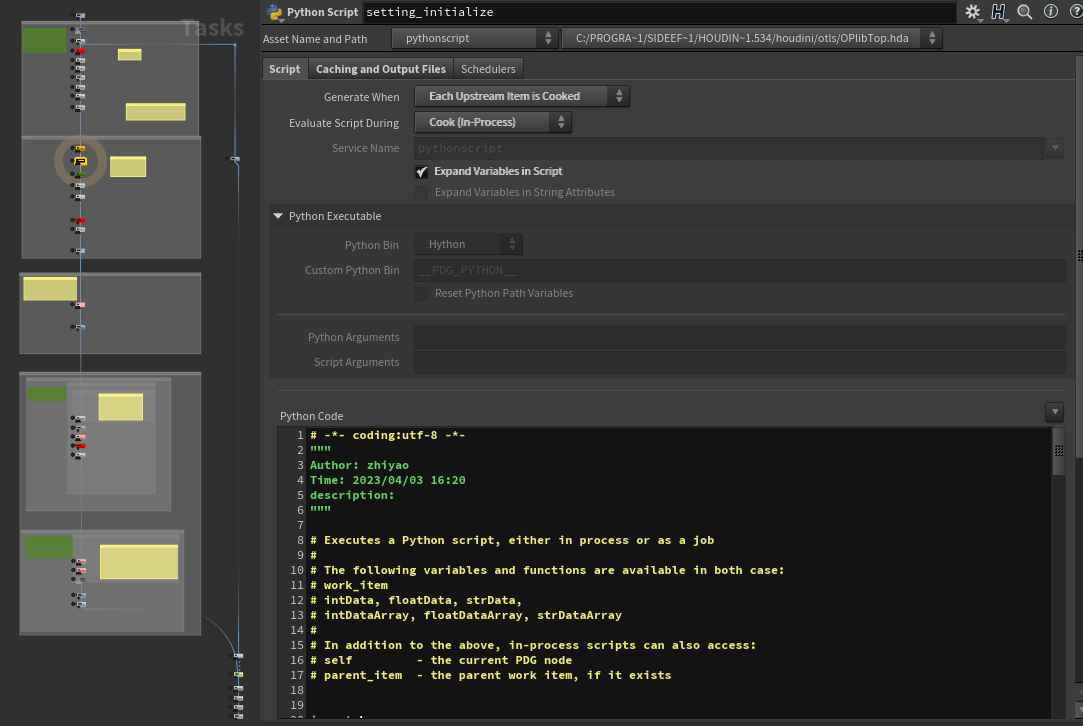Open the Python Code editor options arrow
The height and width of the screenshot is (726, 1083).
coord(1054,412)
